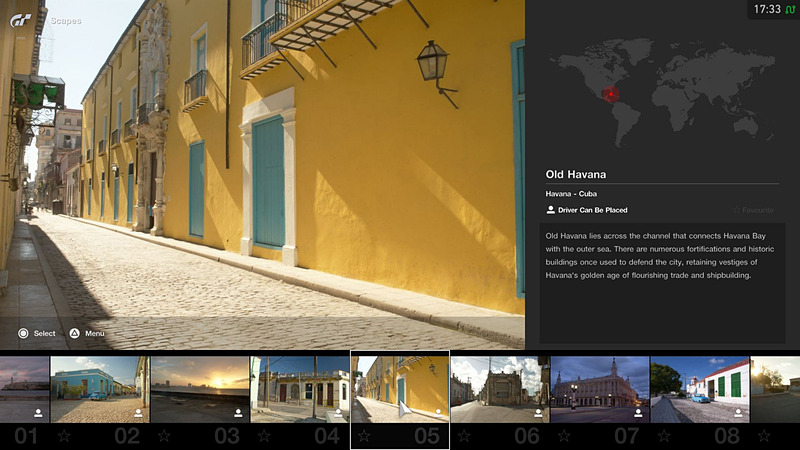The width and height of the screenshot is (800, 450).
Task: Select blue building thumbnail 02
Action: (100, 389)
